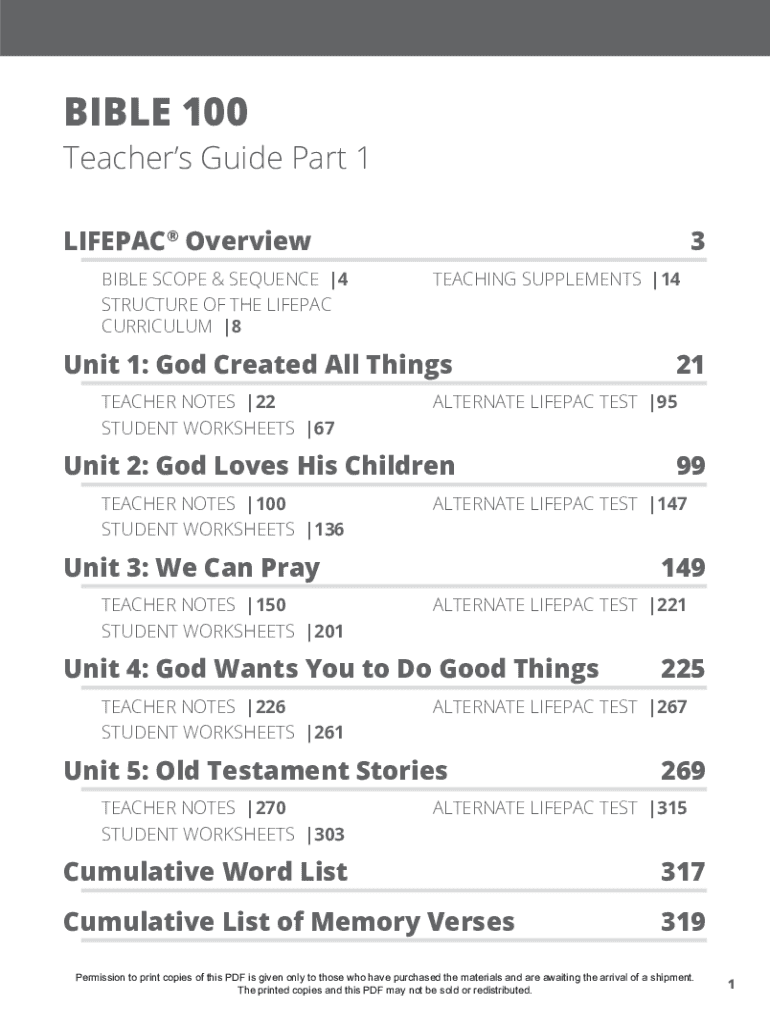Click Teacher Notes entry for page 100
Image resolution: width=770 pixels, height=1024 pixels.
pos(193,504)
